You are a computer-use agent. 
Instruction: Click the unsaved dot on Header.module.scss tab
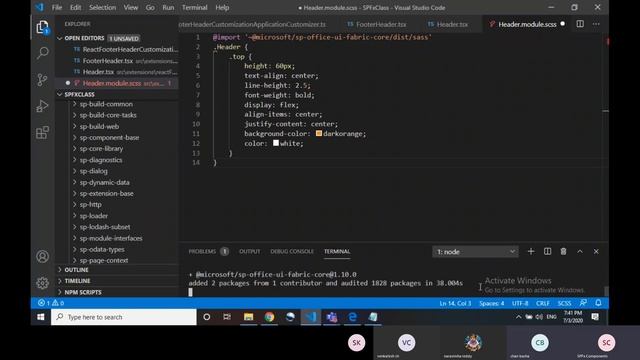(x=563, y=24)
